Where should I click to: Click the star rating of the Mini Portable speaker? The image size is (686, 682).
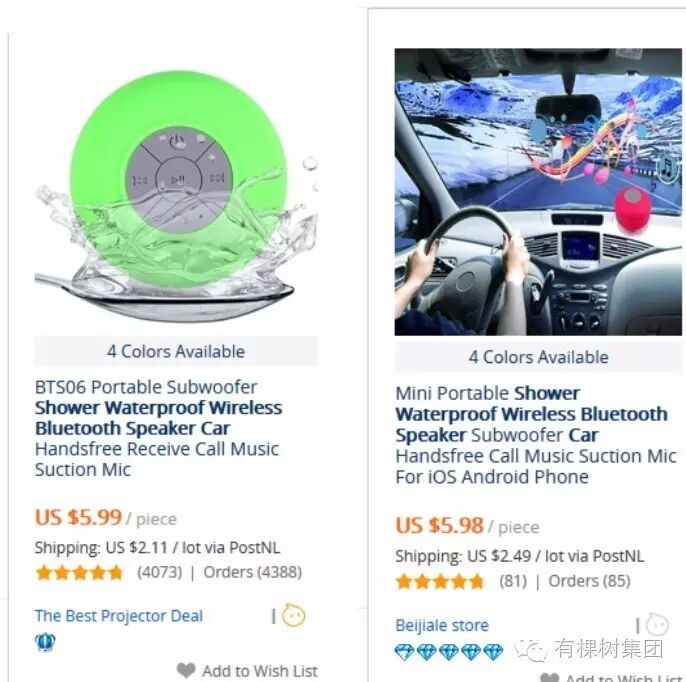click(x=440, y=581)
